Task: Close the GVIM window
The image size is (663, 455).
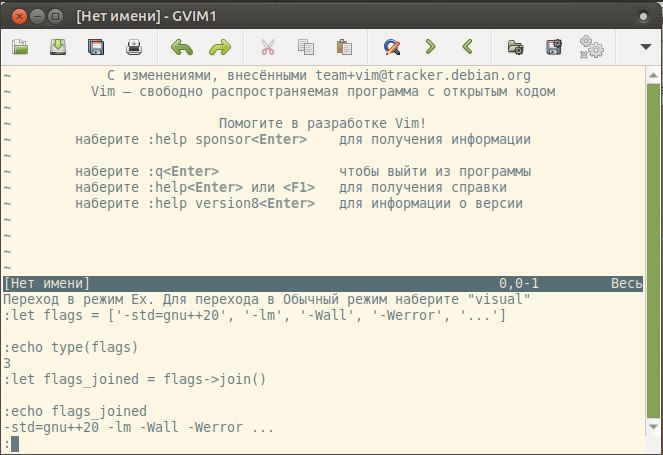Action: click(x=19, y=16)
